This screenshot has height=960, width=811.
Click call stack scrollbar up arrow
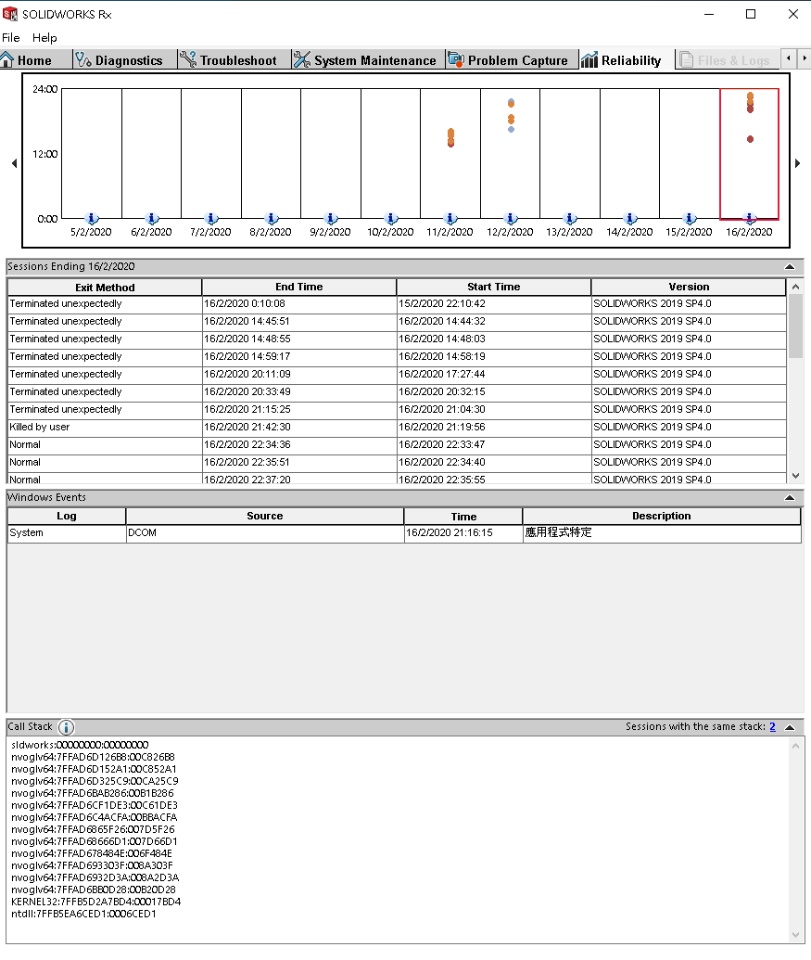(795, 746)
